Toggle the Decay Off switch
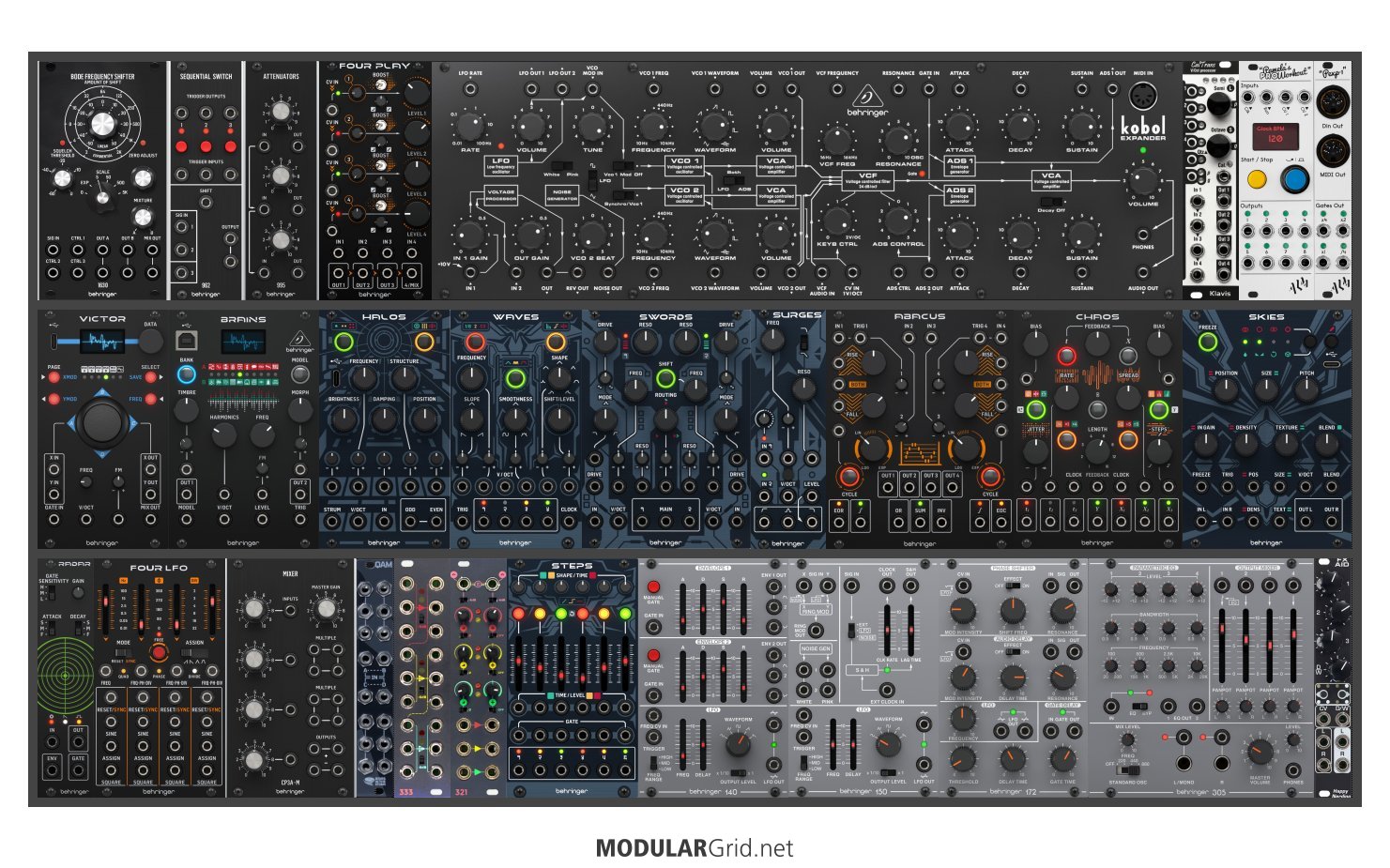Image resolution: width=1390 pixels, height=868 pixels. (x=1052, y=201)
